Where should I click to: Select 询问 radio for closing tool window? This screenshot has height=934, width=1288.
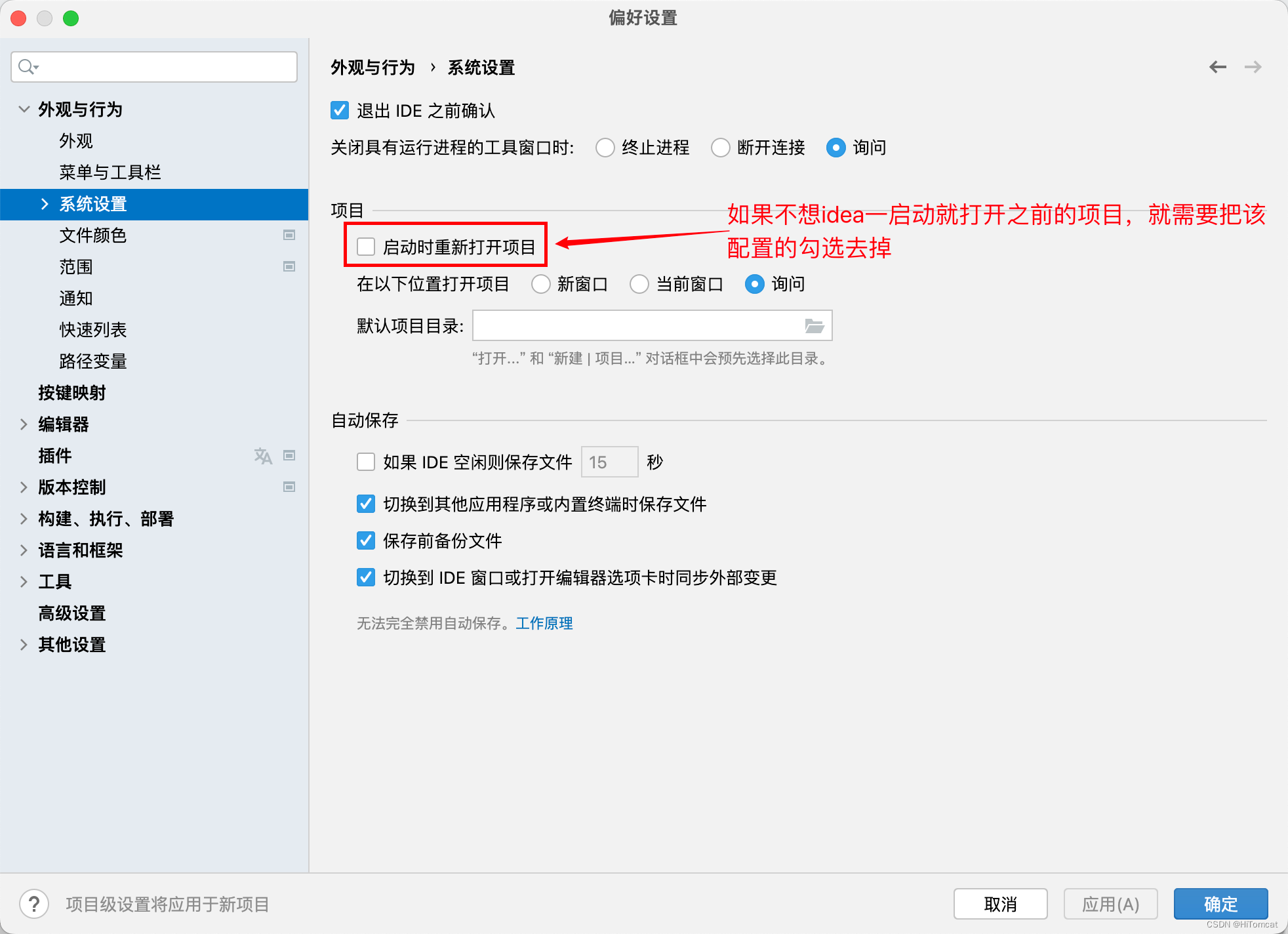click(x=835, y=148)
